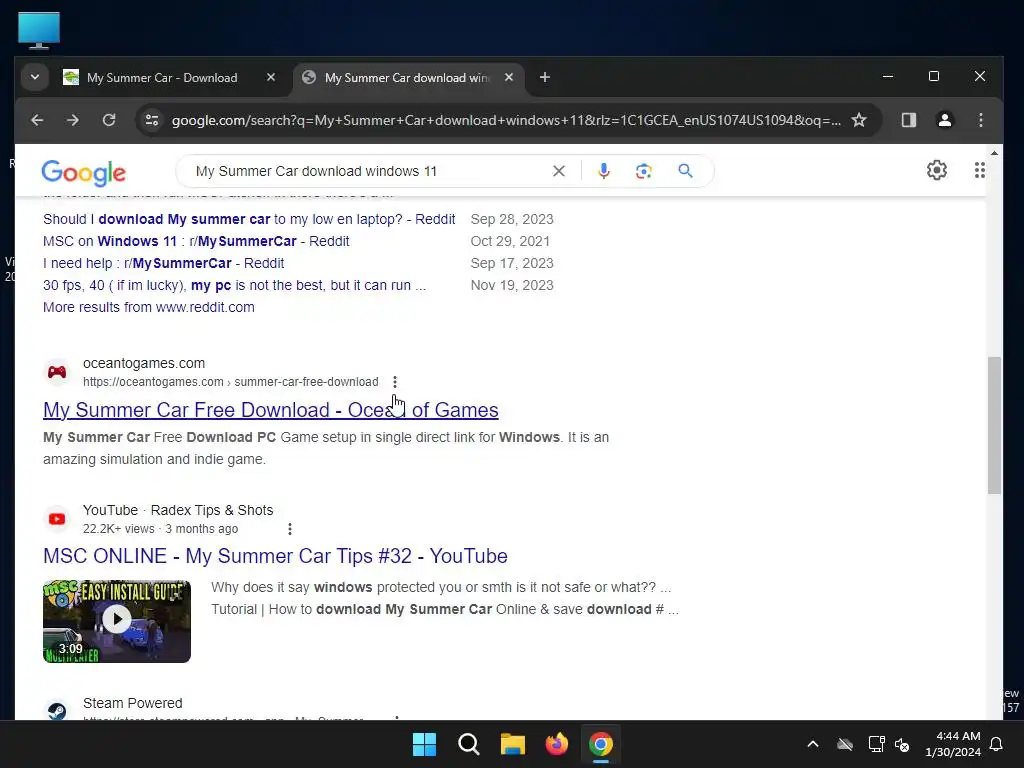This screenshot has width=1024, height=768.
Task: Open My Summer Car Free Download - Ocean of Games
Action: [x=270, y=410]
